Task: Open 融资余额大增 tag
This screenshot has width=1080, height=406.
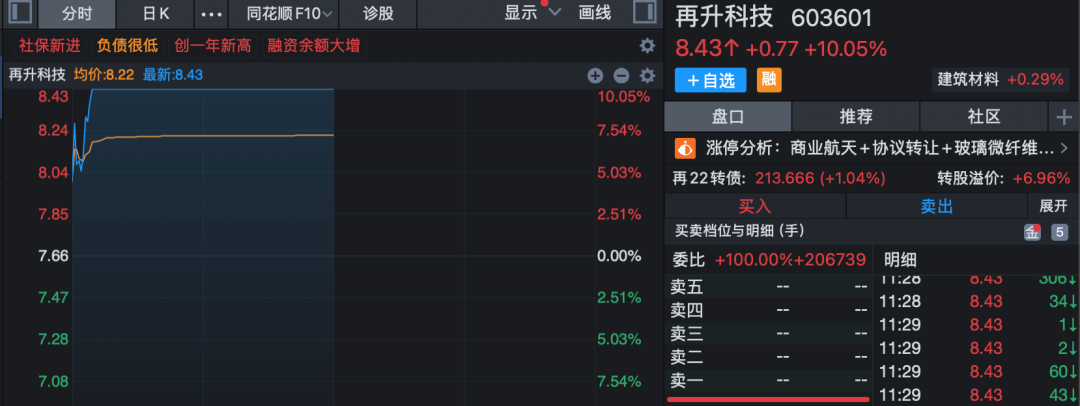Action: click(313, 46)
